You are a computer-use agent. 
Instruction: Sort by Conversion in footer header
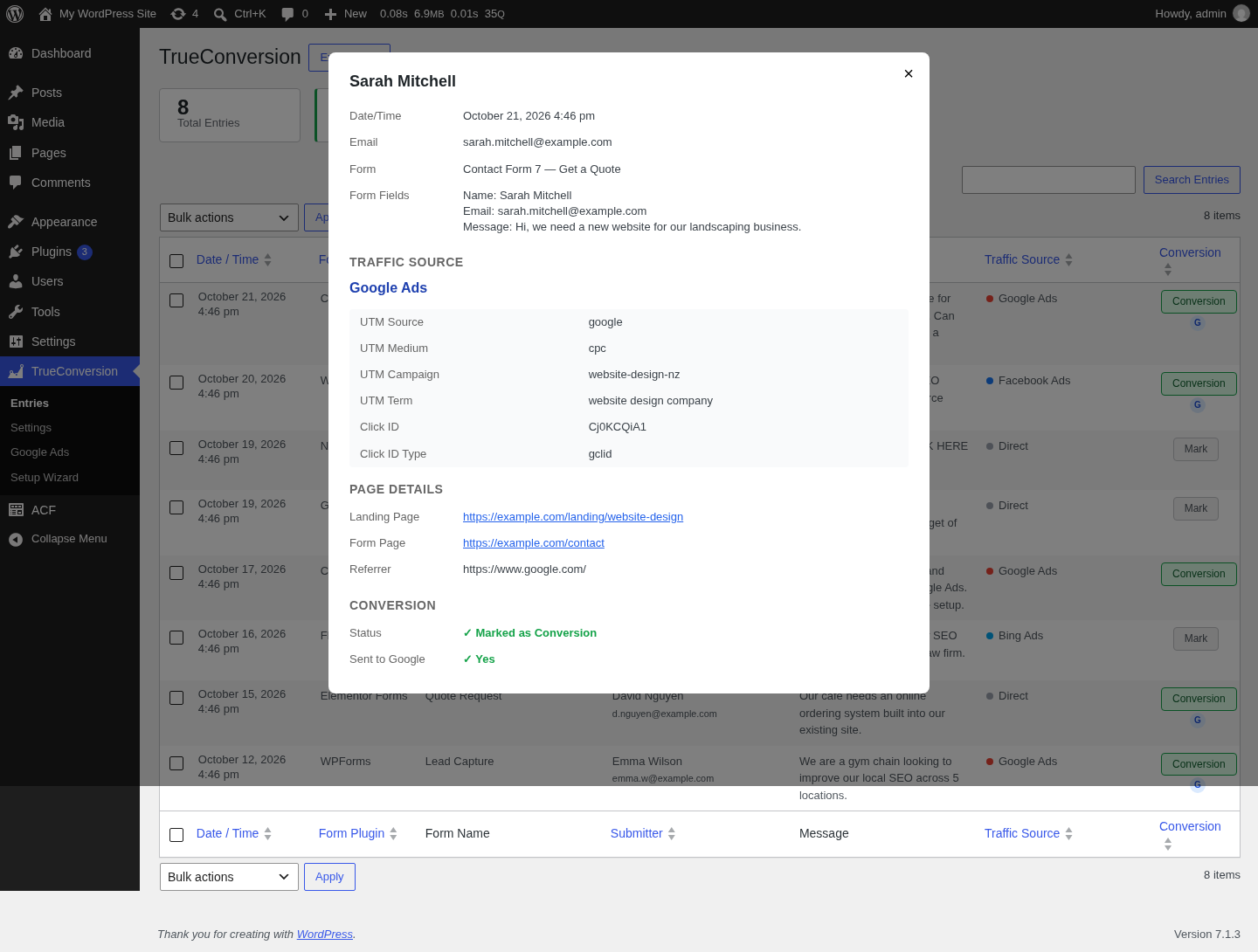click(1190, 834)
